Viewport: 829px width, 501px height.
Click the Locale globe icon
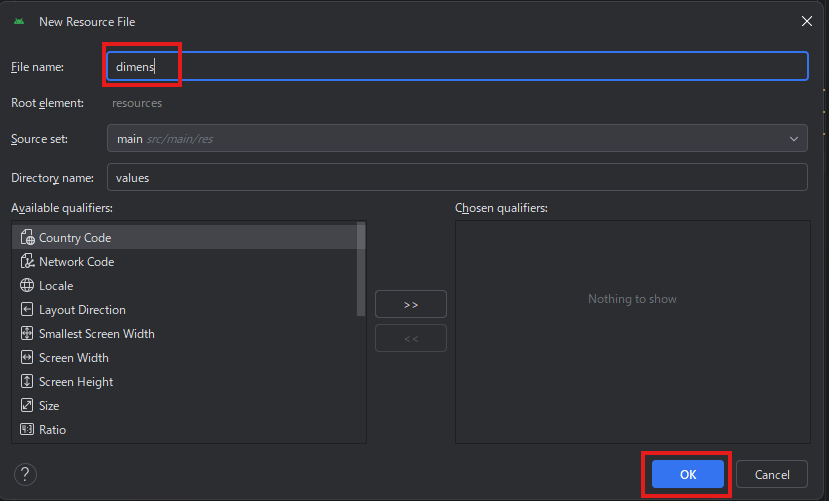27,285
